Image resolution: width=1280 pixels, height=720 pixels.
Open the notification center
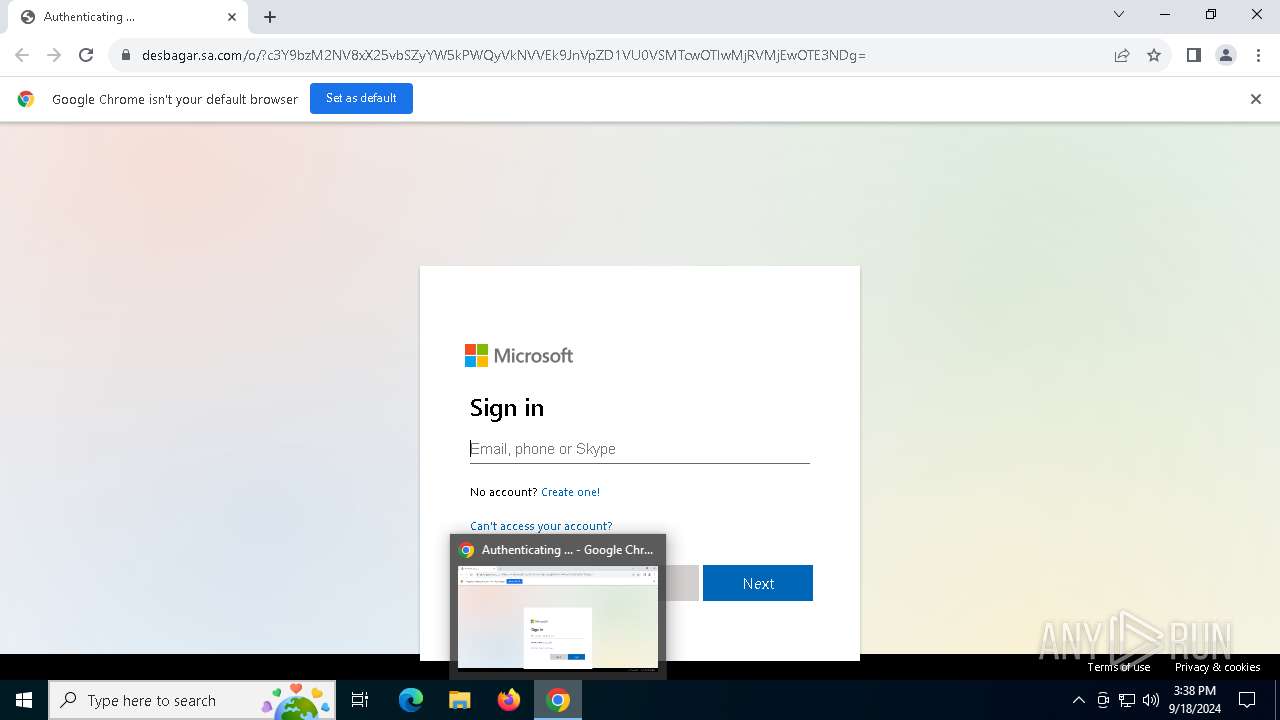point(1247,700)
